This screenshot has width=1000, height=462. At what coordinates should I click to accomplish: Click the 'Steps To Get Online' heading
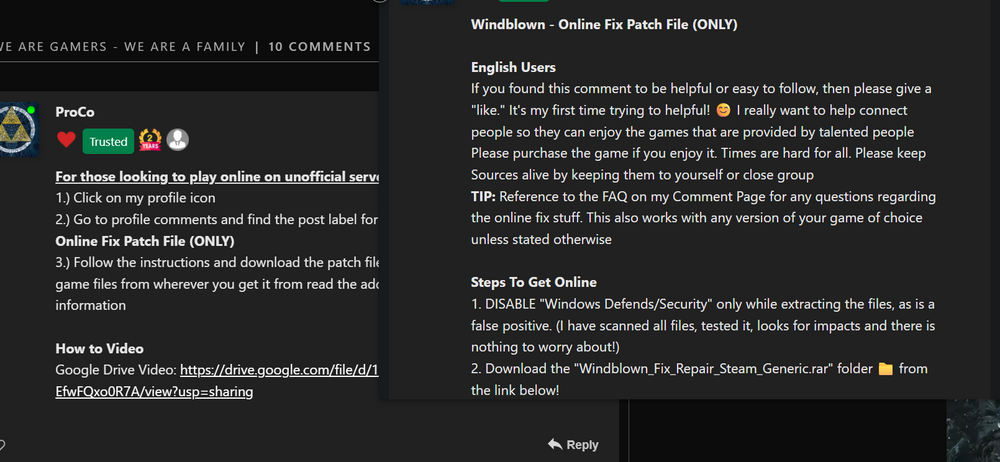tap(534, 282)
